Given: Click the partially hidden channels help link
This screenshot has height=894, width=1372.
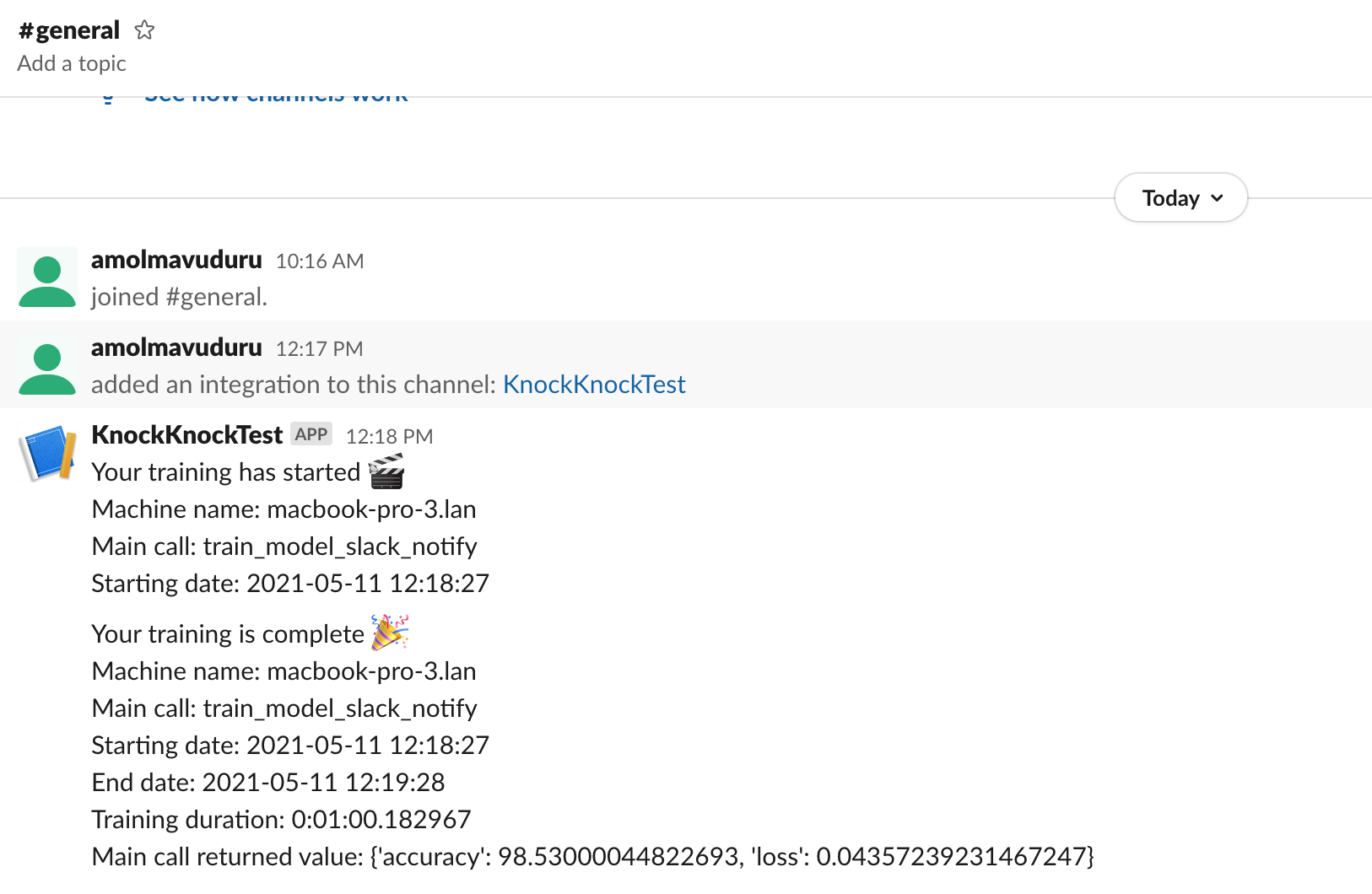Looking at the screenshot, I should (x=276, y=95).
